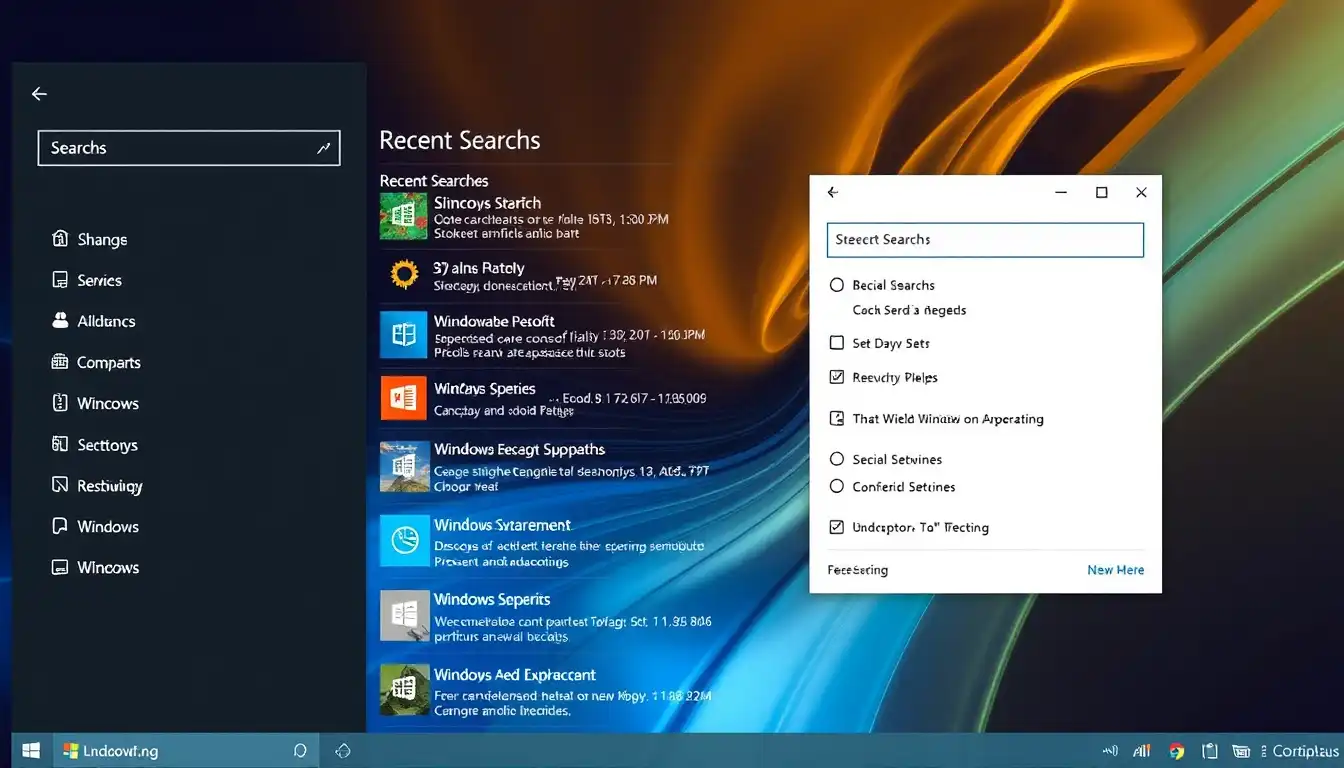Click the back arrow in the left panel
Screen dimensions: 1344x768
[x=39, y=94]
